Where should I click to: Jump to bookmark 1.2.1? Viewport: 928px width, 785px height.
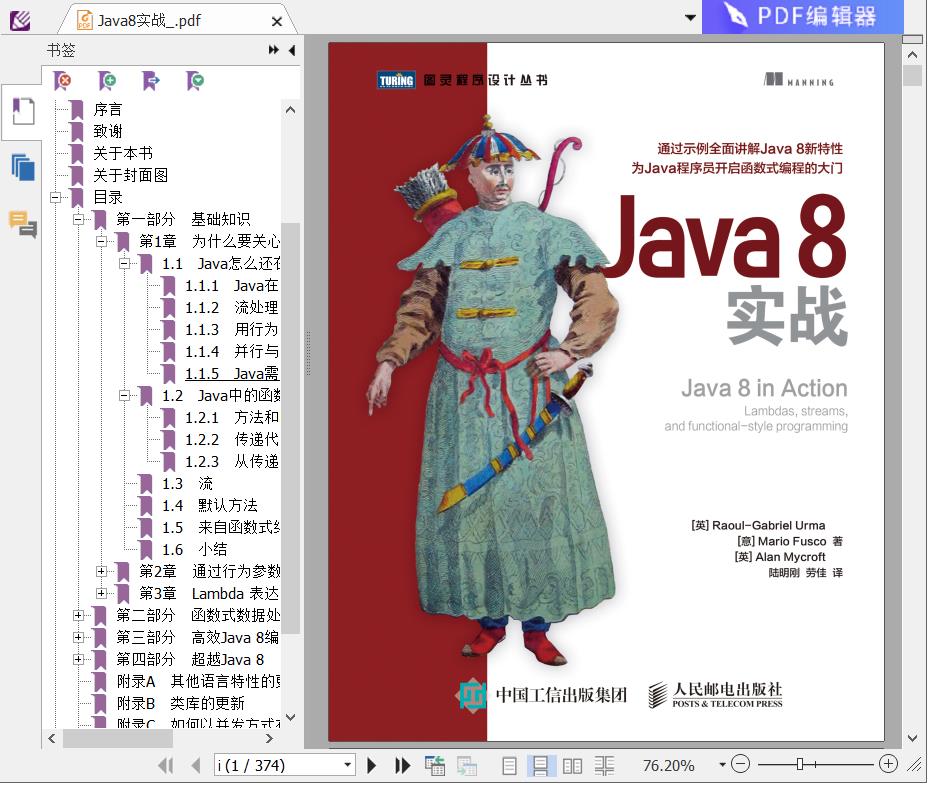pyautogui.click(x=231, y=417)
